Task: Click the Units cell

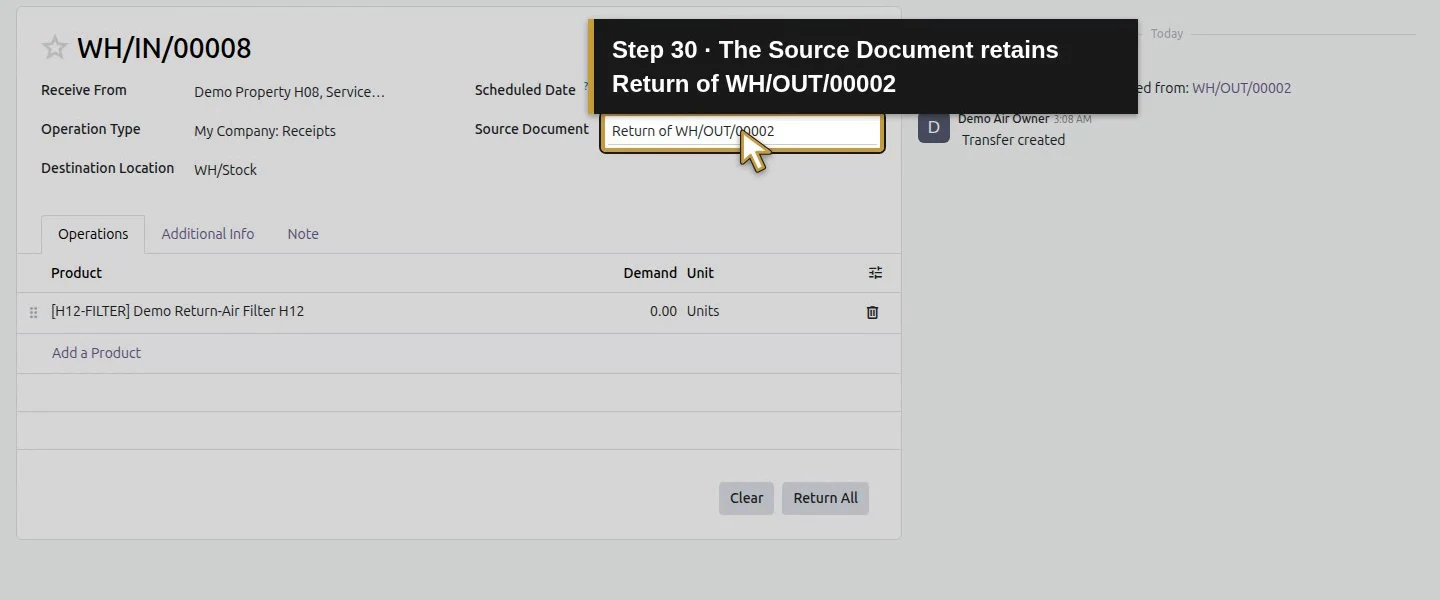Action: (x=703, y=311)
